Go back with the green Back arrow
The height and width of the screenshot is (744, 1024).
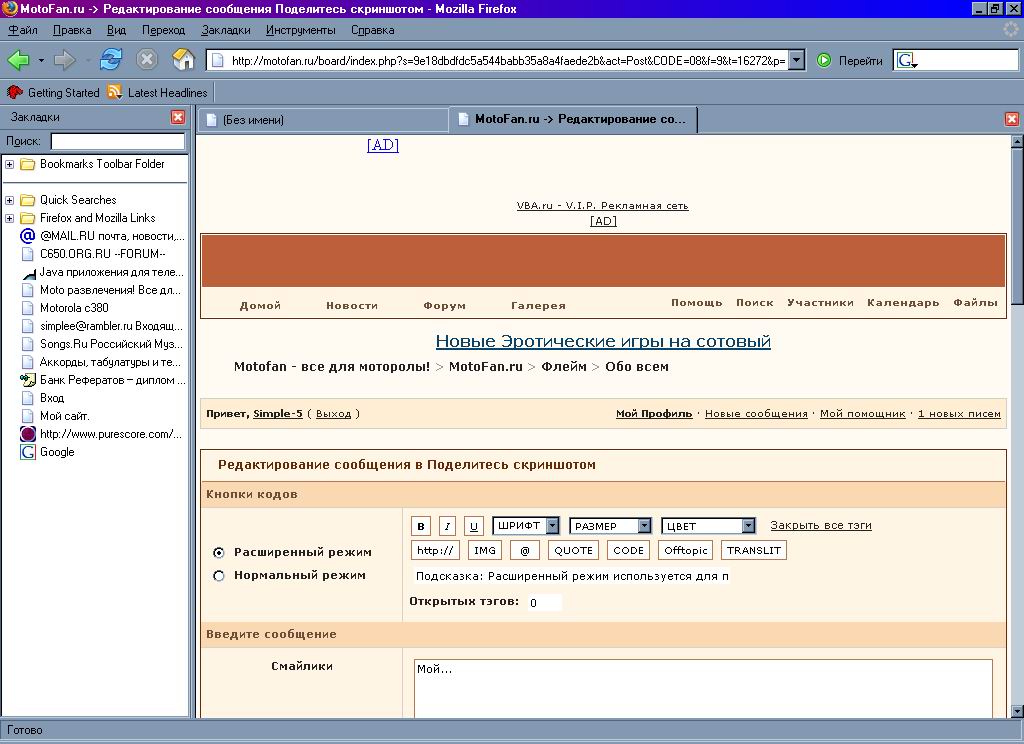click(18, 60)
